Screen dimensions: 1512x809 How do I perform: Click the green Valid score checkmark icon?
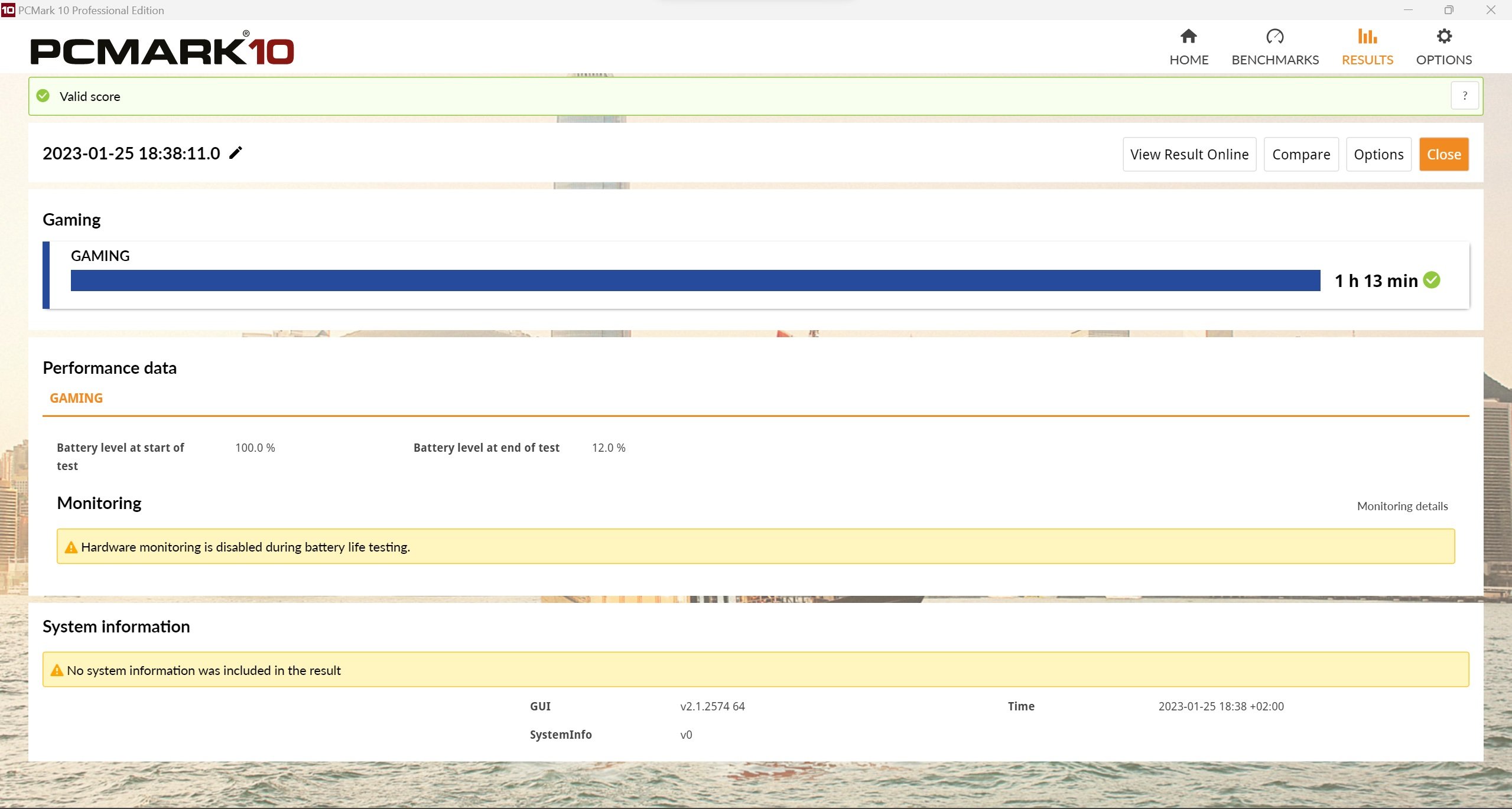click(x=43, y=96)
